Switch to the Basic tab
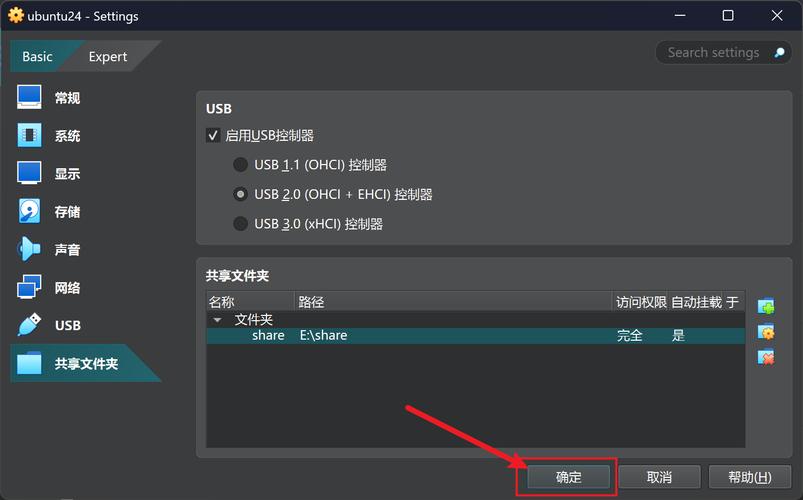803x500 pixels. pyautogui.click(x=37, y=56)
